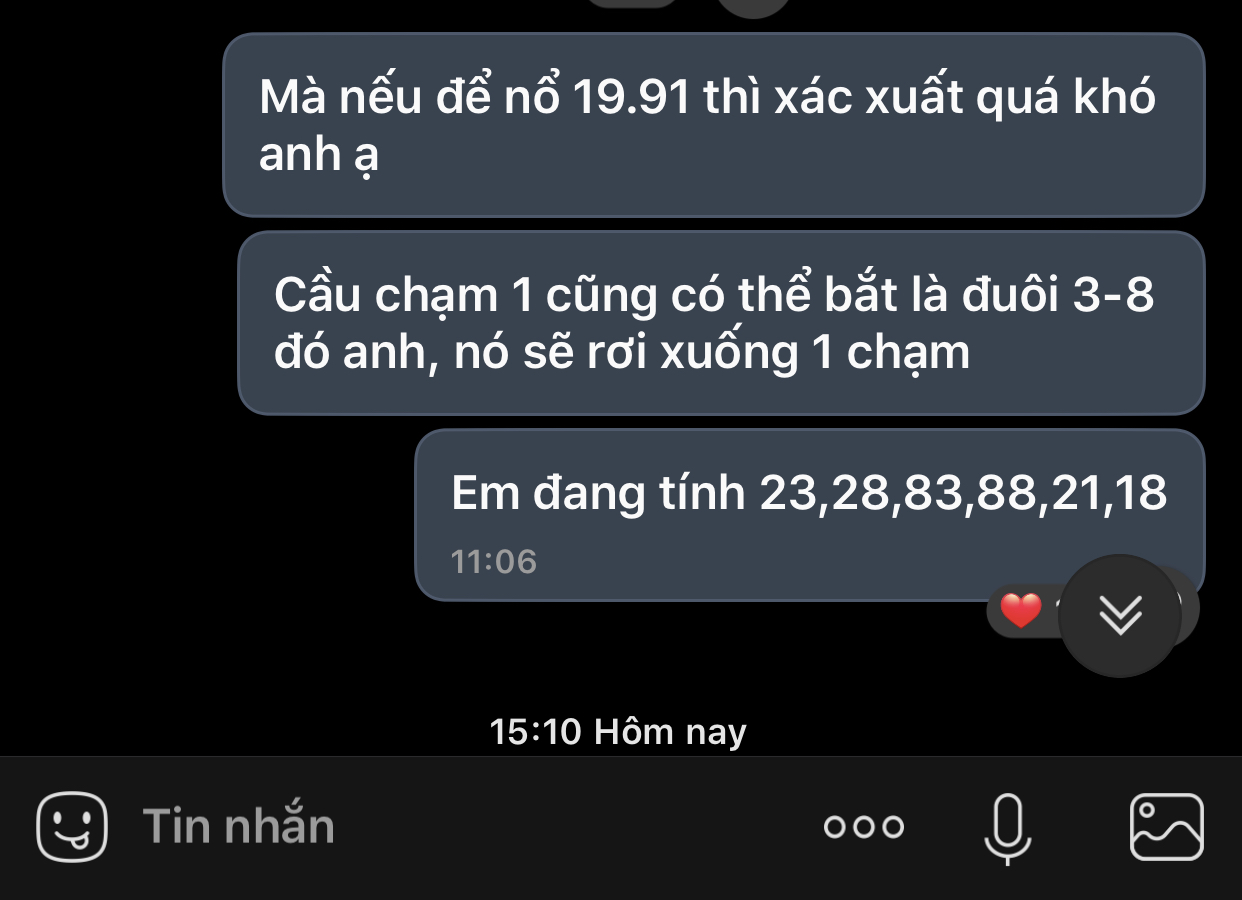Open the sticker and emoji picker
This screenshot has width=1242, height=900.
pyautogui.click(x=72, y=826)
